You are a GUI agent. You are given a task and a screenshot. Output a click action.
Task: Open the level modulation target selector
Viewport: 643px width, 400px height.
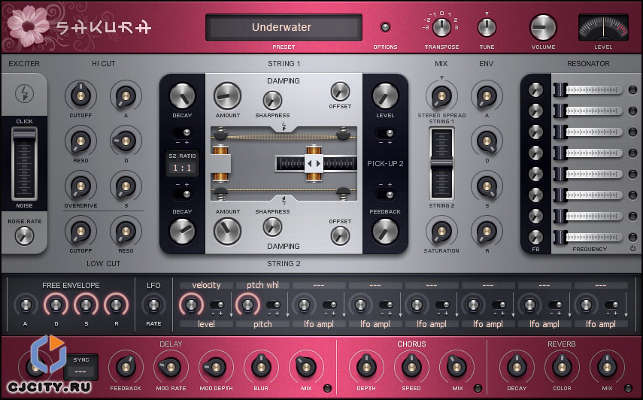(206, 324)
